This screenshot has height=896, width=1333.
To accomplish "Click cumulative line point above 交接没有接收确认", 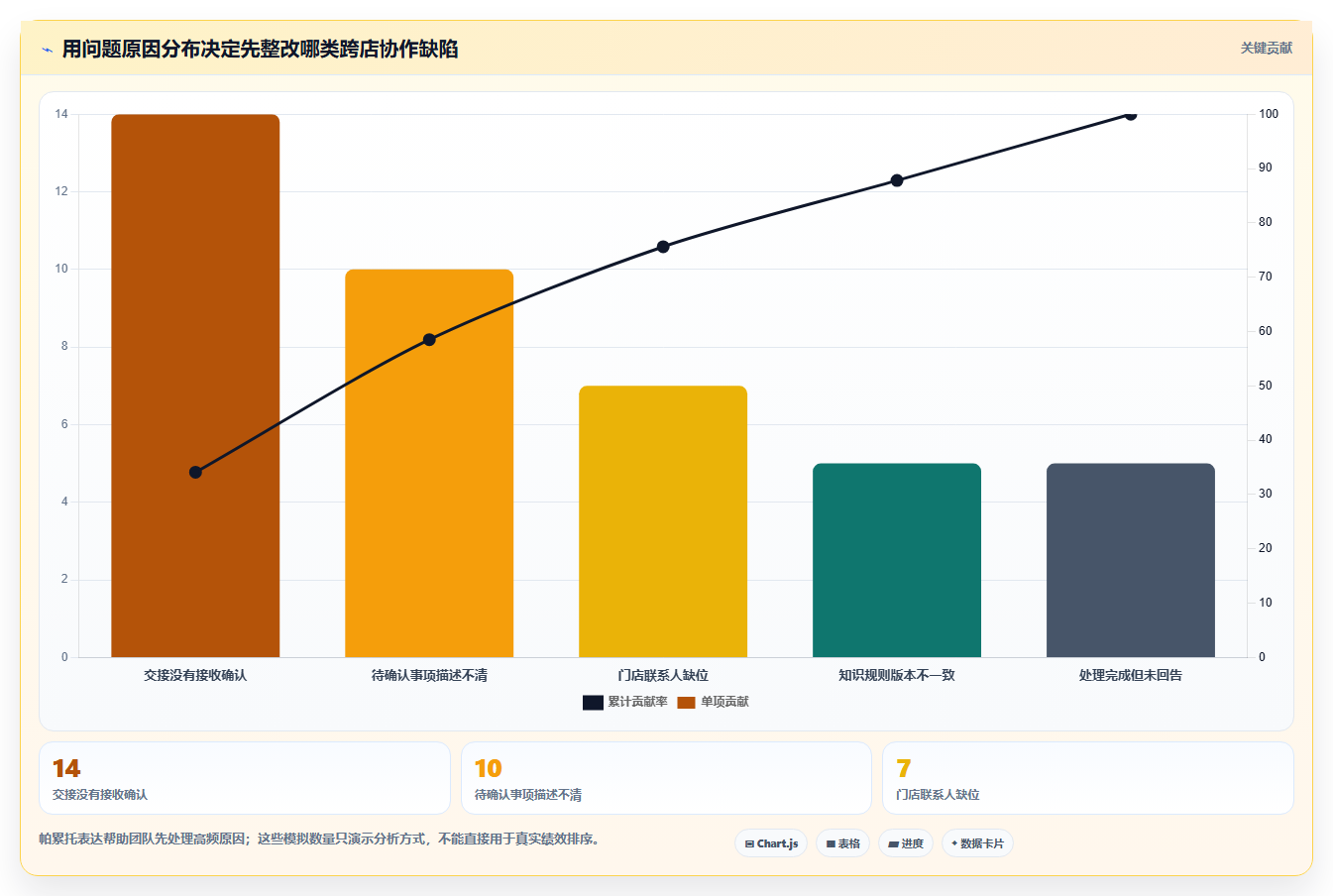I will coord(195,472).
